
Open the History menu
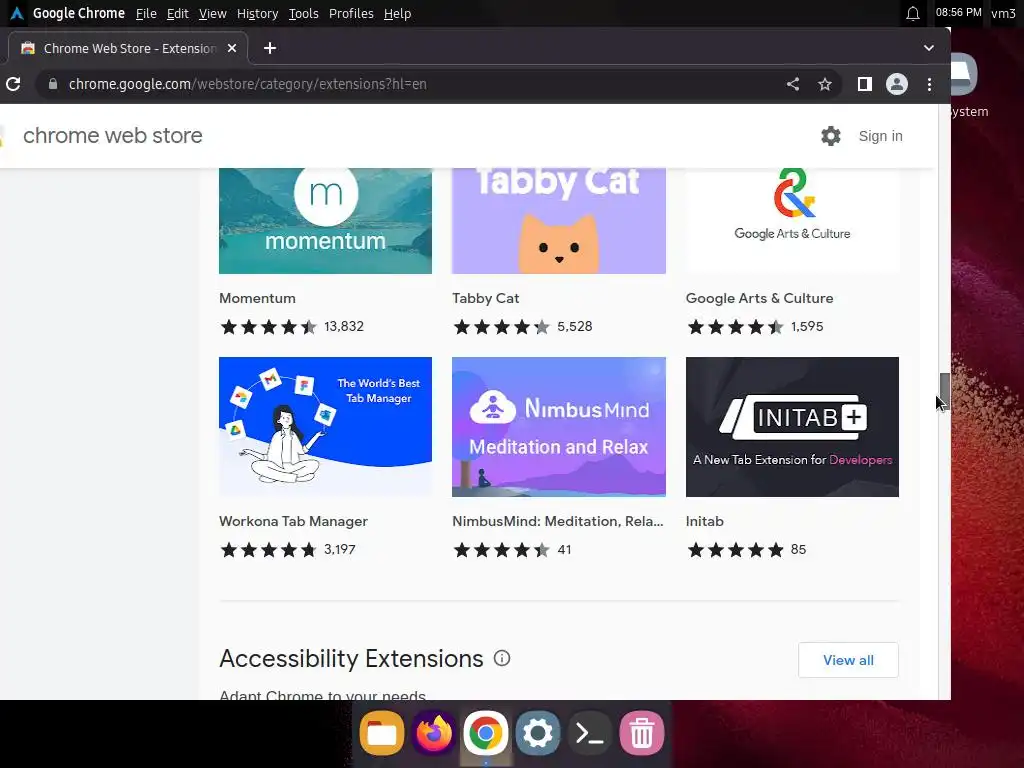[257, 14]
